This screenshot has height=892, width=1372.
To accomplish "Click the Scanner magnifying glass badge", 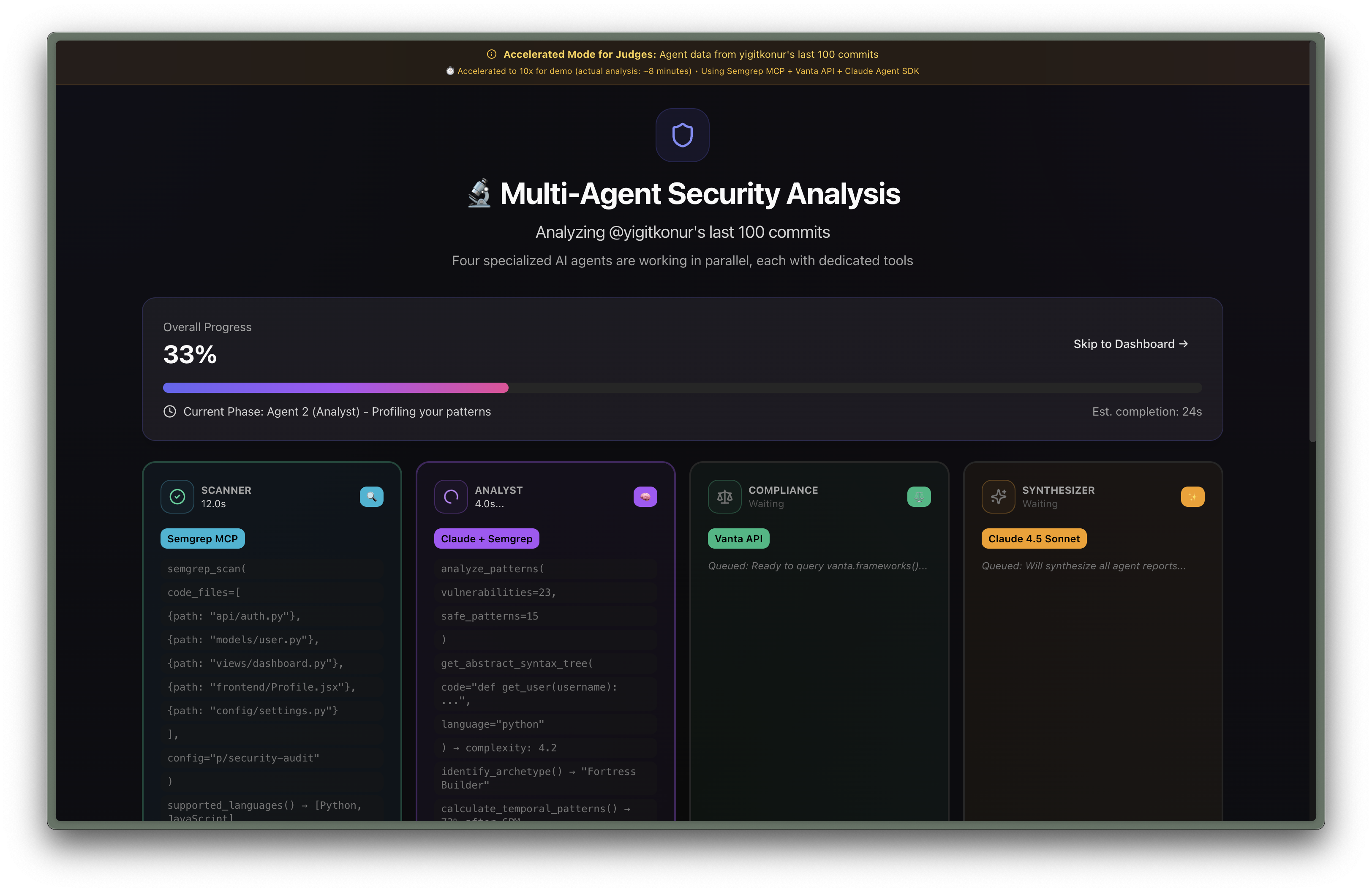I will pyautogui.click(x=371, y=497).
